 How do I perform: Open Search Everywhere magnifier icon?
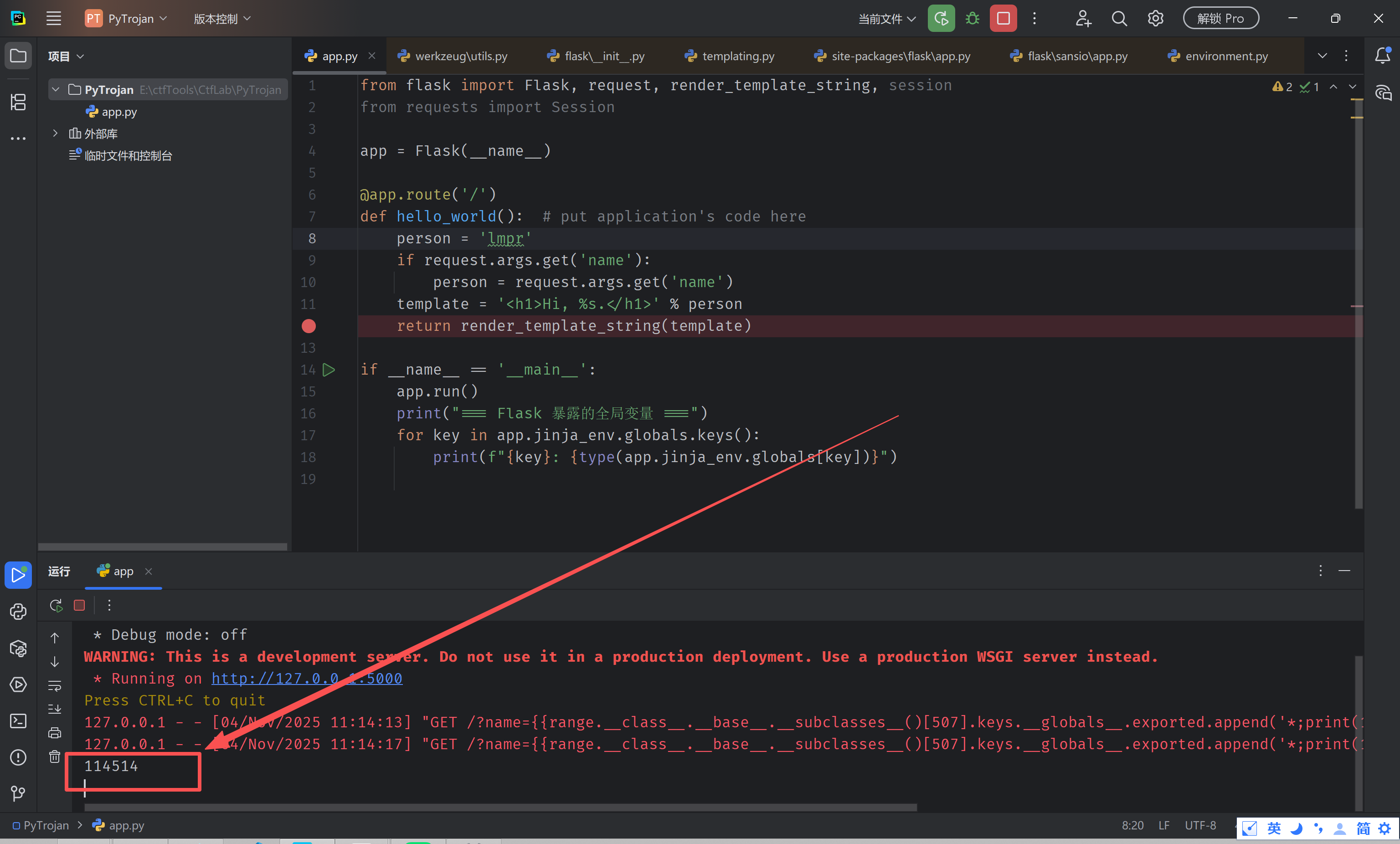[1119, 19]
